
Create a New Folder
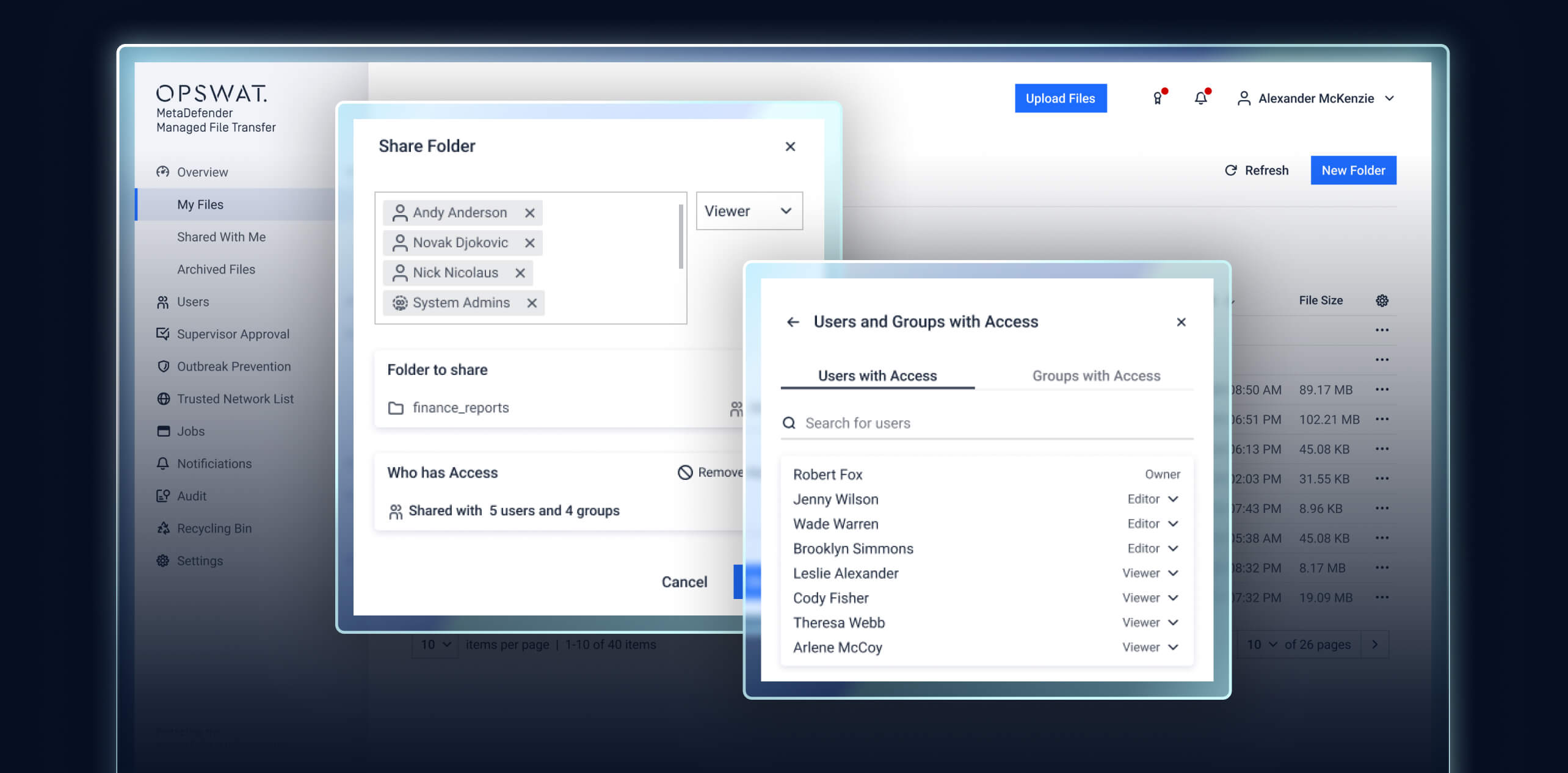[x=1353, y=170]
